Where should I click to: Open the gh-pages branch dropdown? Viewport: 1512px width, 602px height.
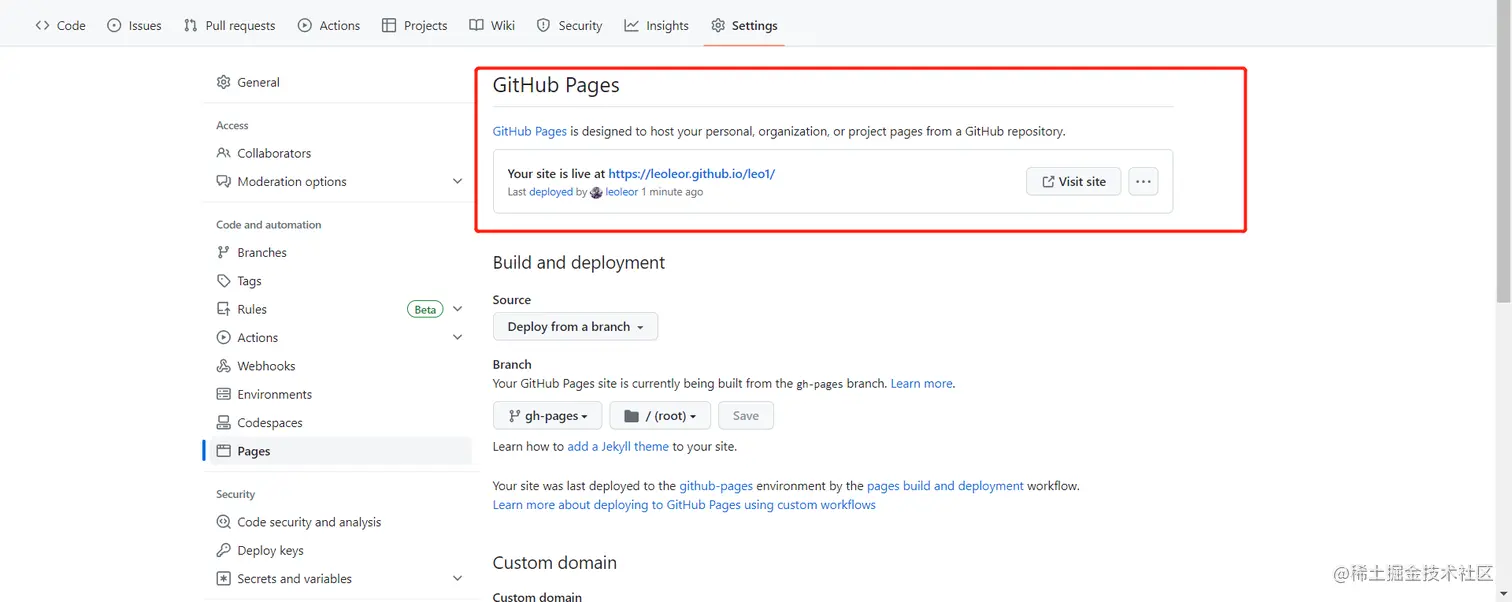[547, 415]
